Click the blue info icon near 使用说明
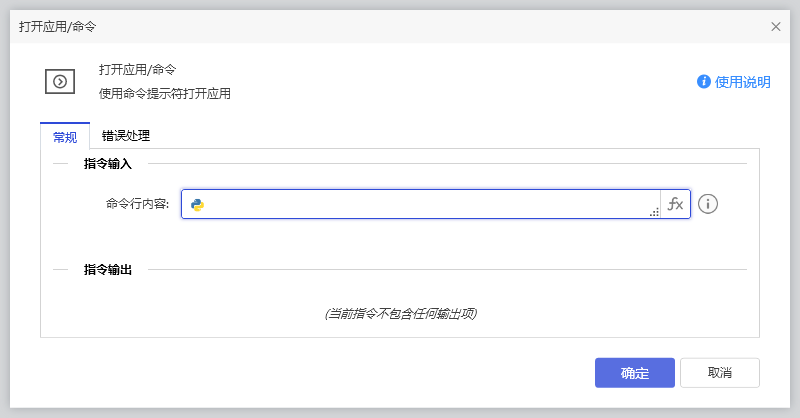The height and width of the screenshot is (418, 800). click(x=704, y=82)
